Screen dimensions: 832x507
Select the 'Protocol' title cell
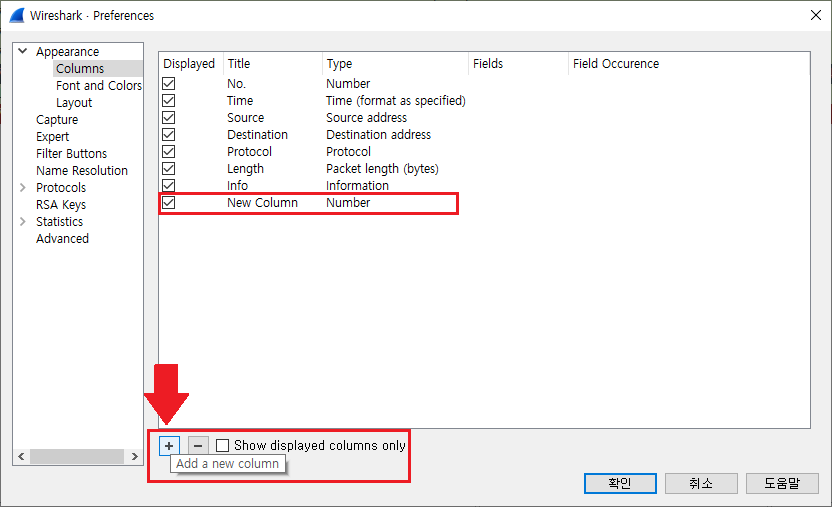249,152
